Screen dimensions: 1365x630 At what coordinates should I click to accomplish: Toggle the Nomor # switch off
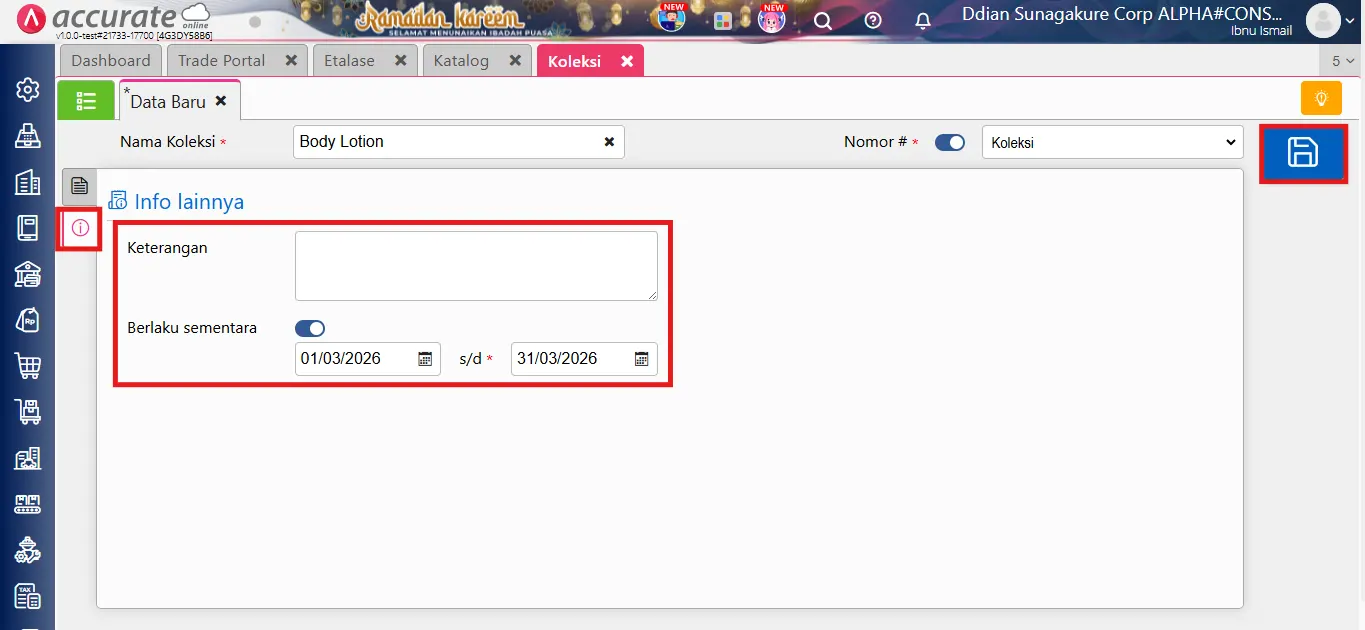(x=949, y=142)
